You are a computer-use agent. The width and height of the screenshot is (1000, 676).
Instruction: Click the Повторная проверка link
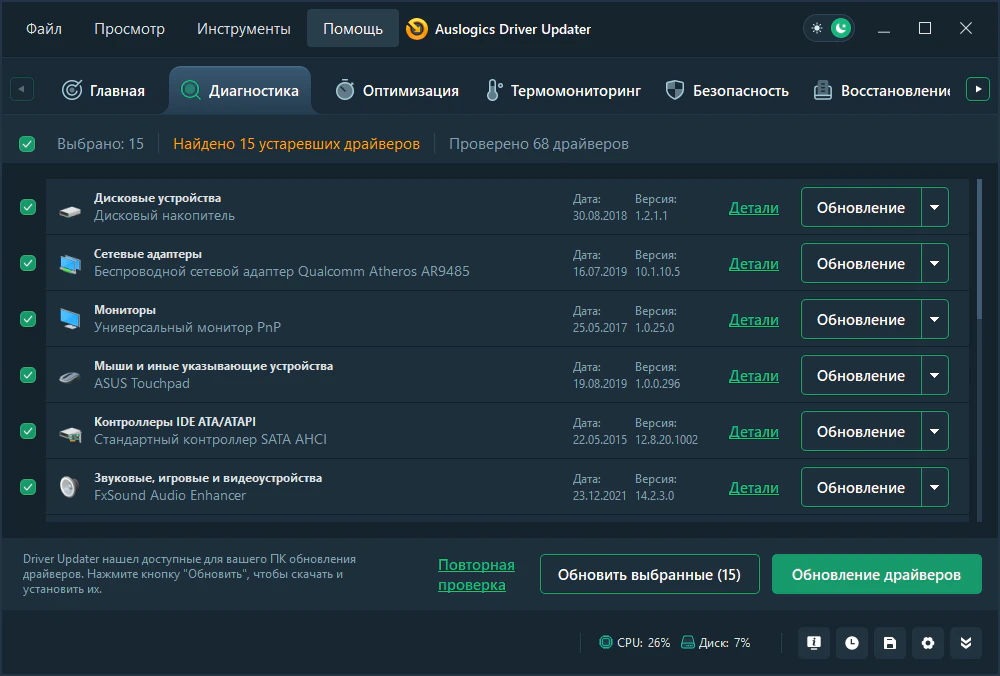pos(476,575)
